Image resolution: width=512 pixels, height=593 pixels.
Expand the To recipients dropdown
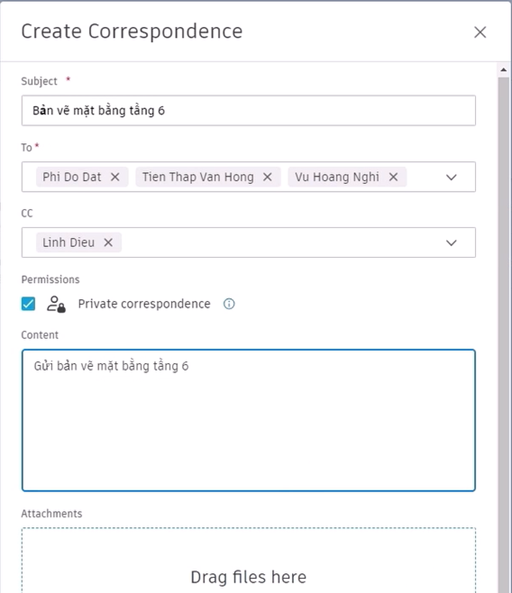(x=451, y=177)
